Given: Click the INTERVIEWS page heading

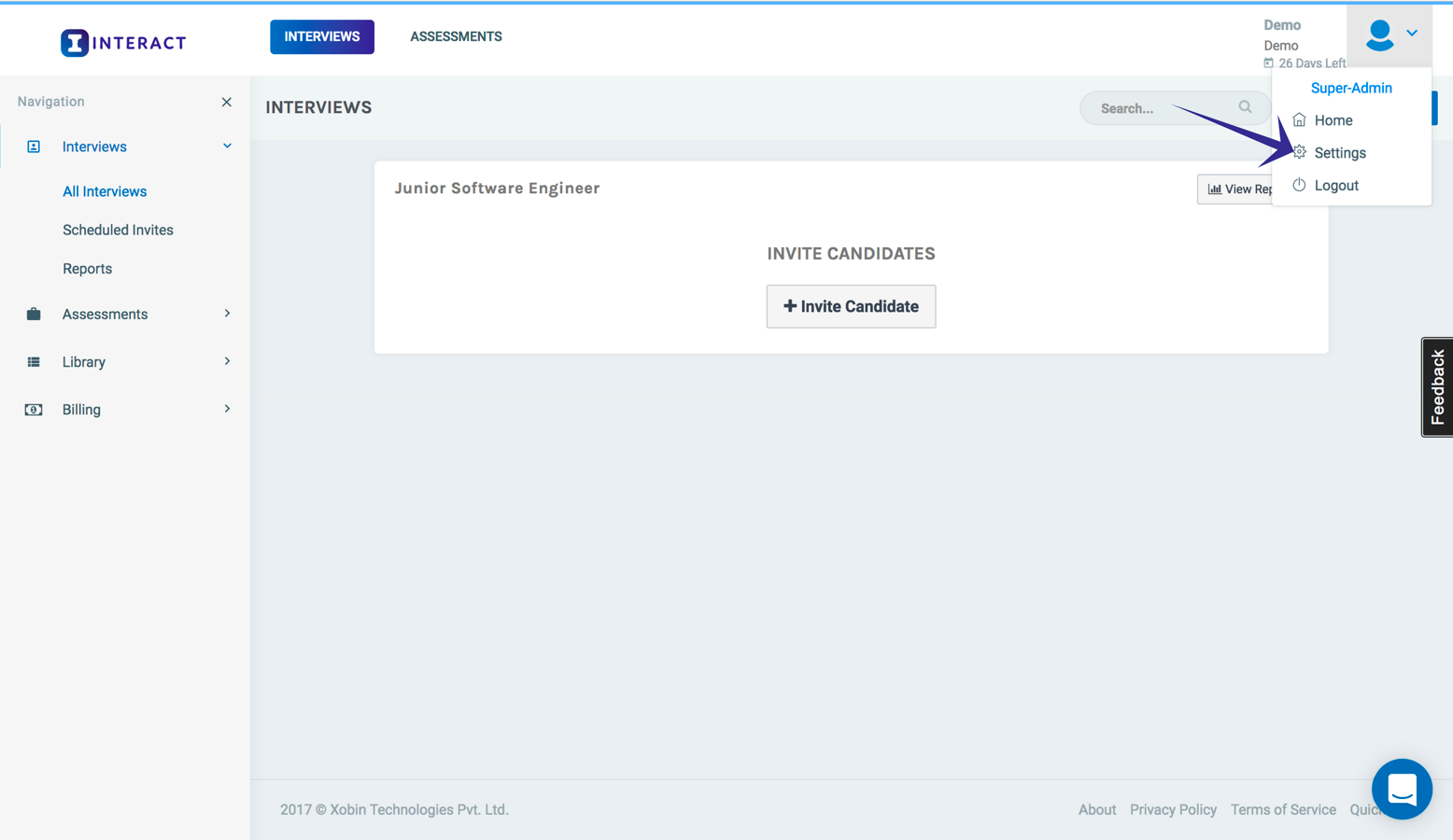Looking at the screenshot, I should point(318,107).
